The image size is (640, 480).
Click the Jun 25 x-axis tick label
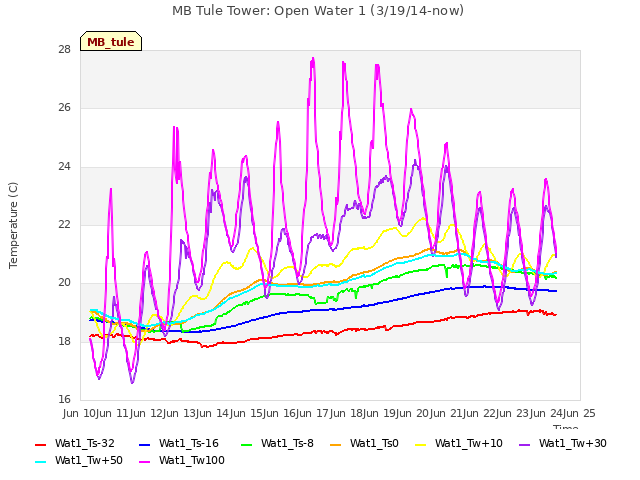coord(580,413)
